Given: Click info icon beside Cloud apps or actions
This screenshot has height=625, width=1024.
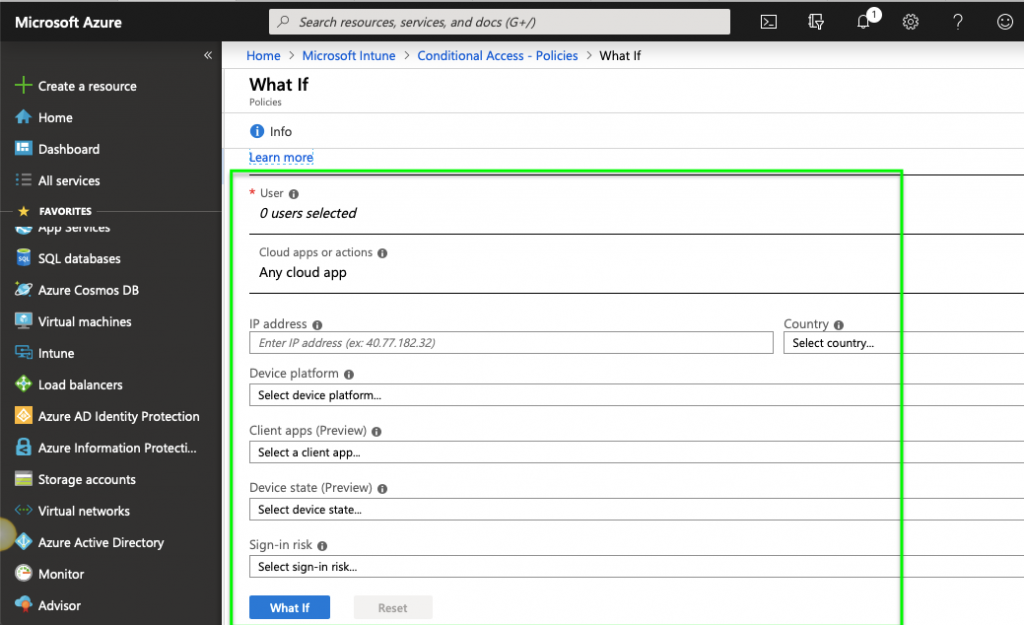Looking at the screenshot, I should pyautogui.click(x=382, y=253).
